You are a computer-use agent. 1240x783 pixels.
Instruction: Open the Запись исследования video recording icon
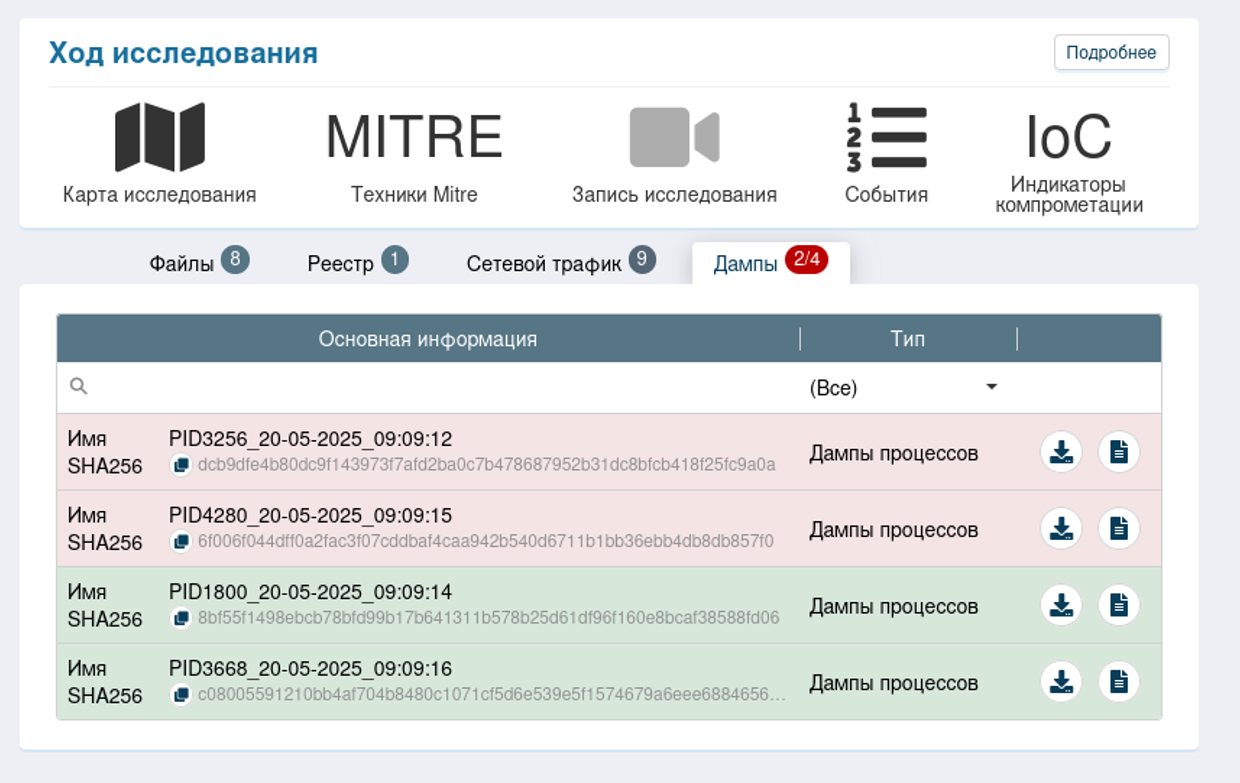click(x=674, y=137)
